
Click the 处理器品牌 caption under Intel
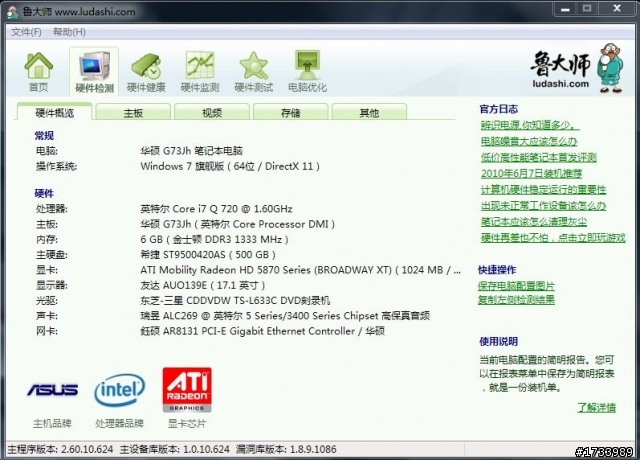(x=119, y=423)
